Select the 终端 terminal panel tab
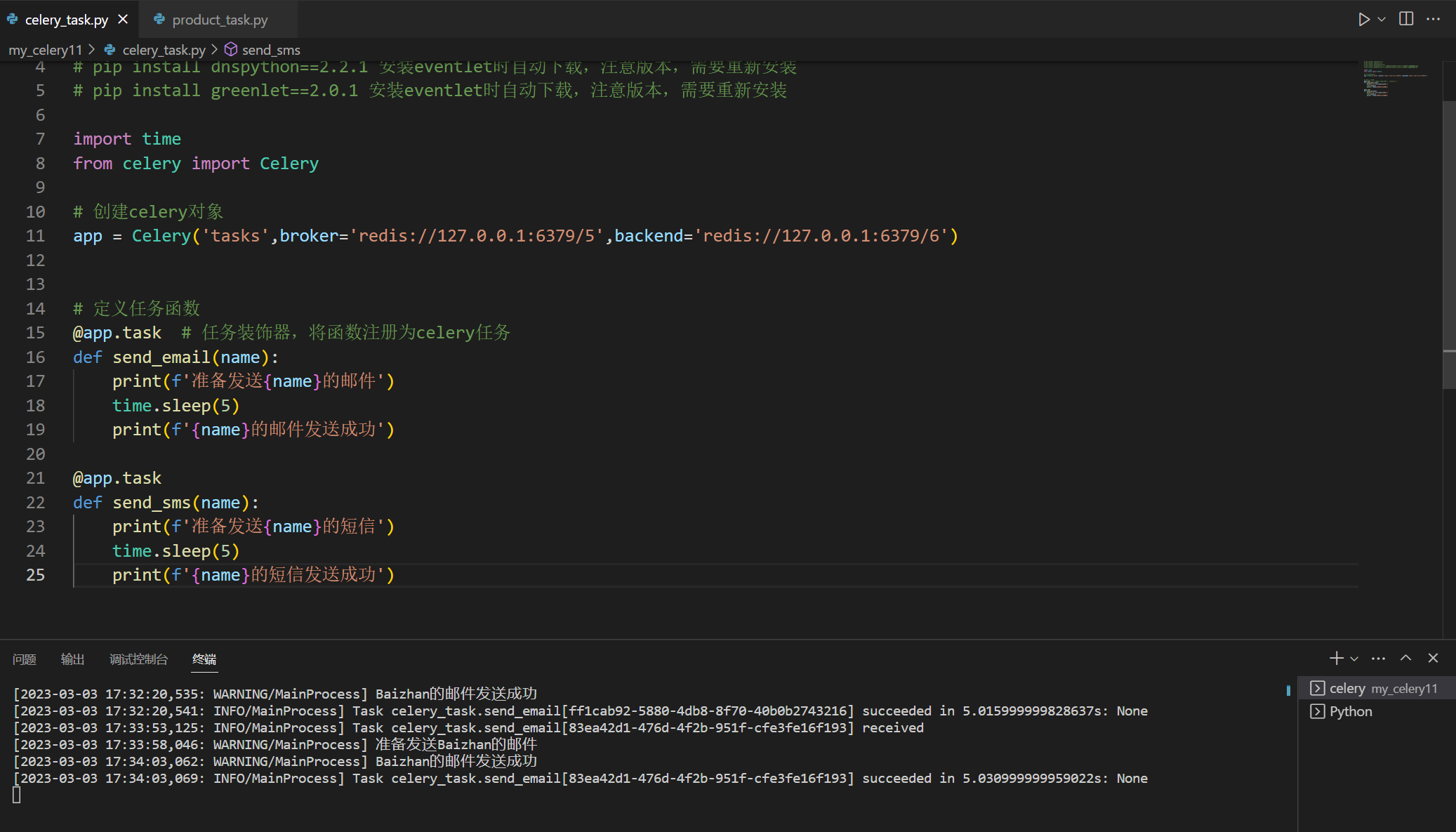The height and width of the screenshot is (832, 1456). [x=204, y=659]
